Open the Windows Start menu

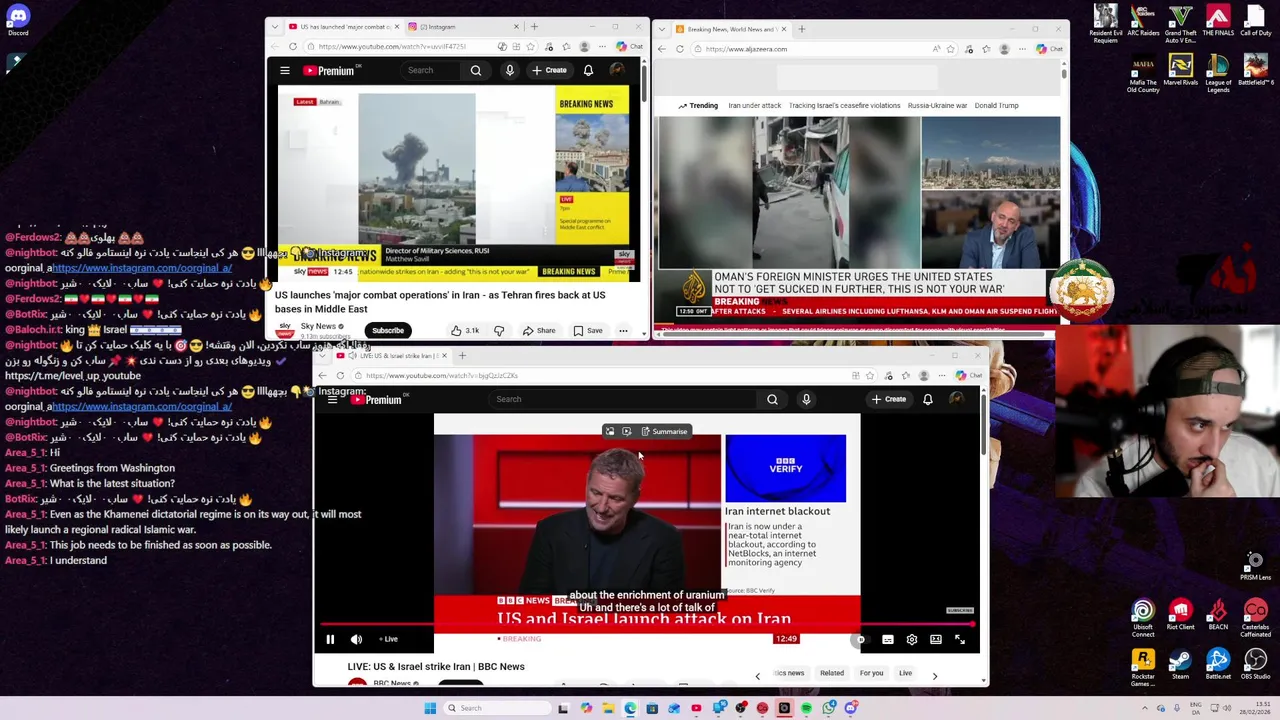[430, 708]
